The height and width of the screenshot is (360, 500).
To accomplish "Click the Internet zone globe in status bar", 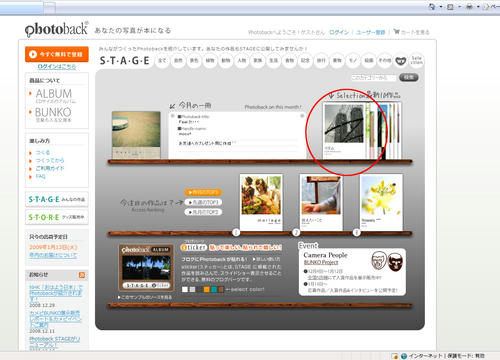I will (404, 356).
